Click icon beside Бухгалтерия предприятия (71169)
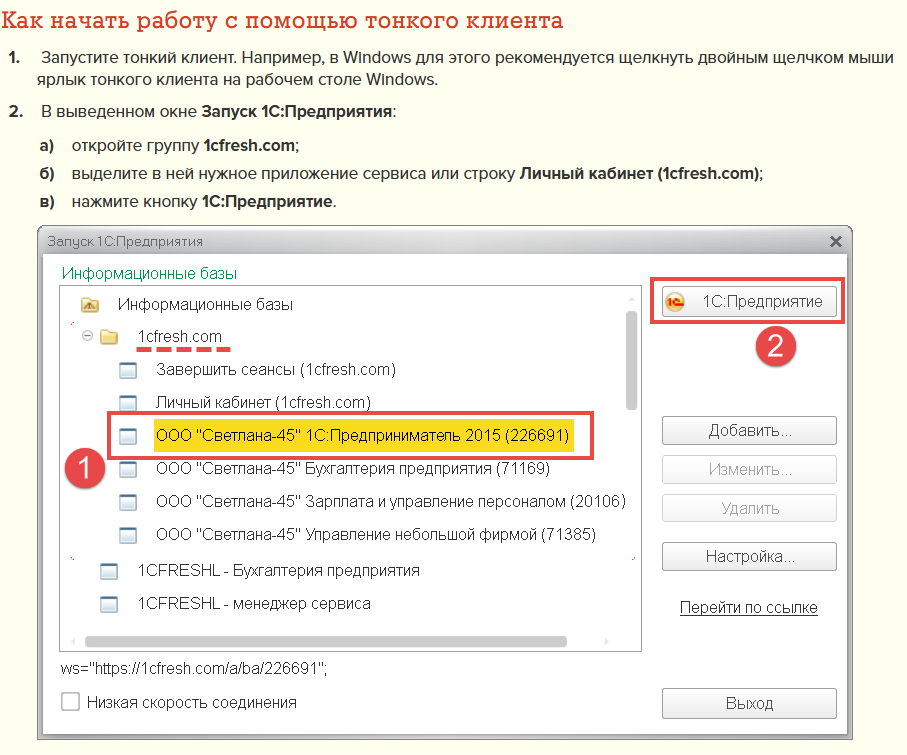This screenshot has height=755, width=907. 128,469
